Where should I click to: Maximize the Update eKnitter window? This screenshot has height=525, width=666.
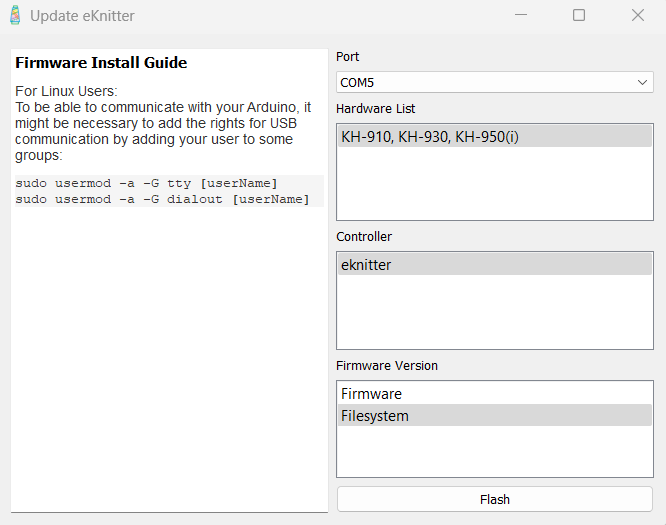[x=579, y=16]
